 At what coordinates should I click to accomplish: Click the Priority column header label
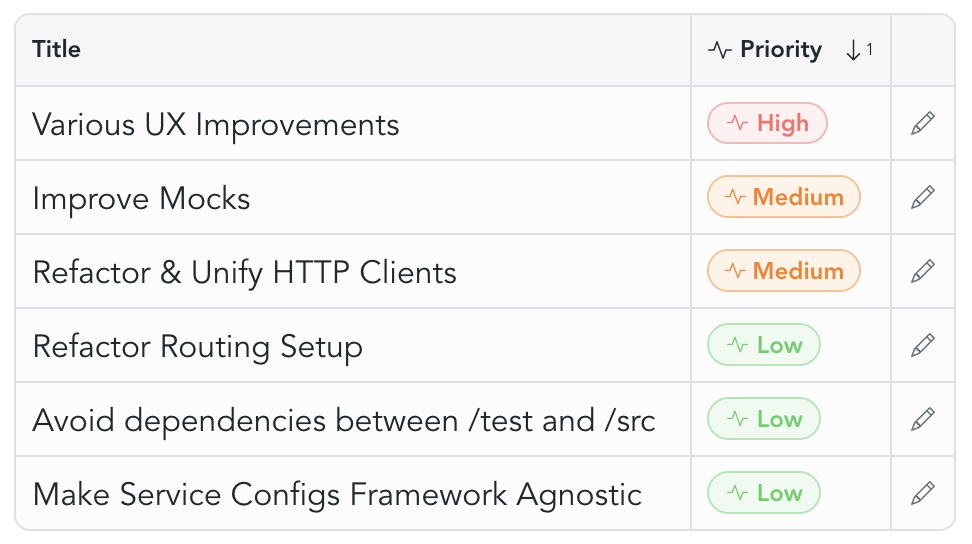781,50
